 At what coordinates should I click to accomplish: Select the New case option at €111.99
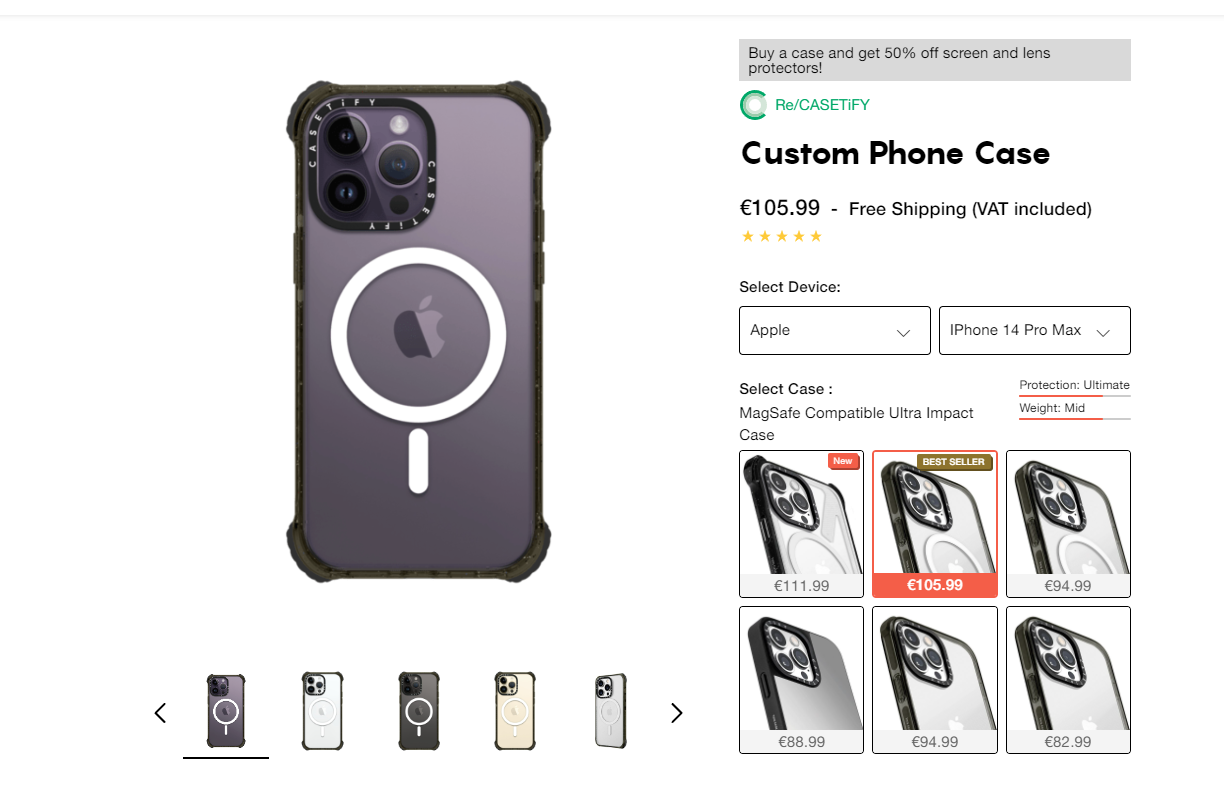tap(801, 524)
